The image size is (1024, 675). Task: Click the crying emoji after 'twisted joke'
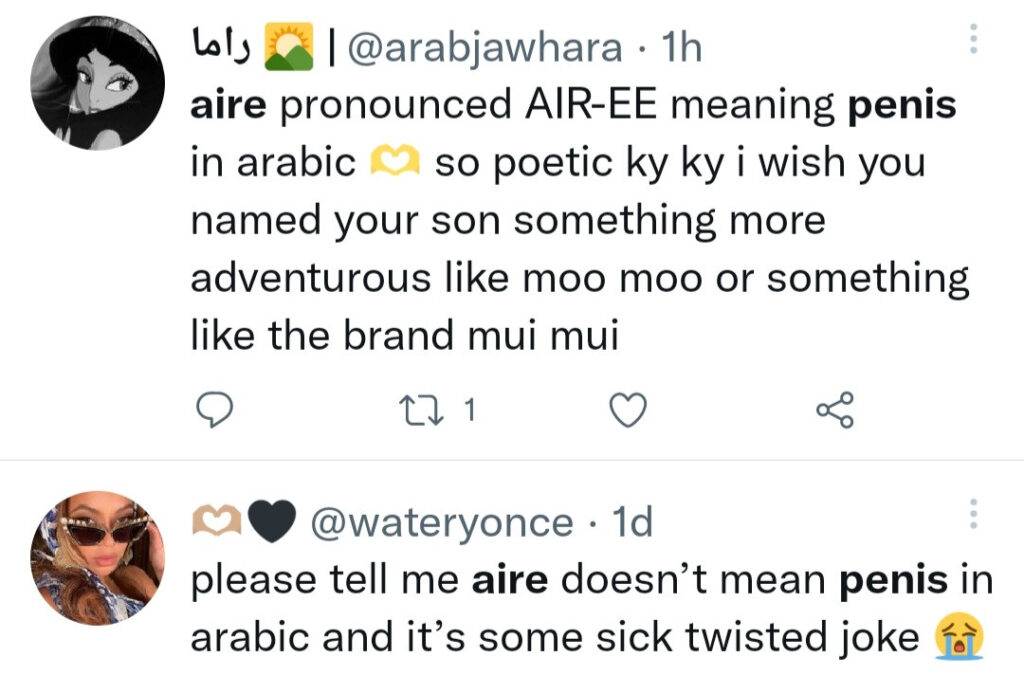click(x=958, y=637)
